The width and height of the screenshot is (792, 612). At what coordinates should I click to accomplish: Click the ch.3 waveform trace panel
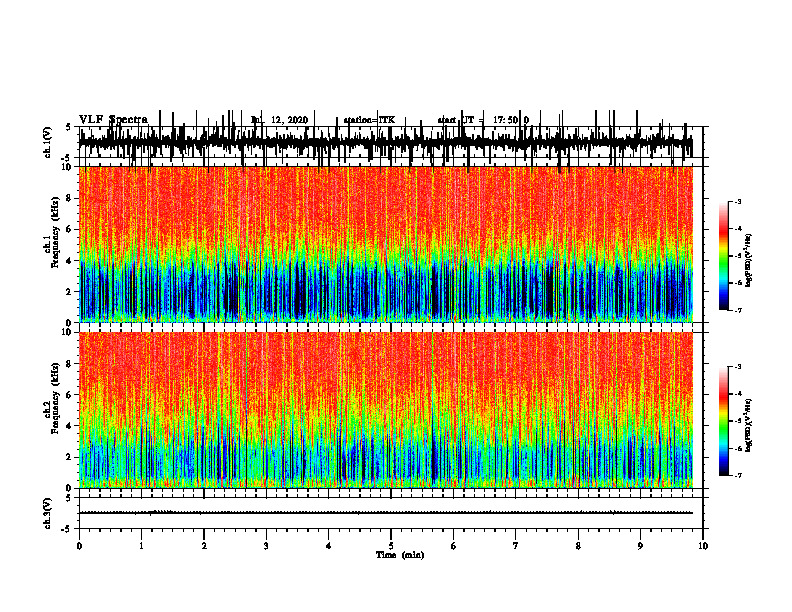(390, 513)
